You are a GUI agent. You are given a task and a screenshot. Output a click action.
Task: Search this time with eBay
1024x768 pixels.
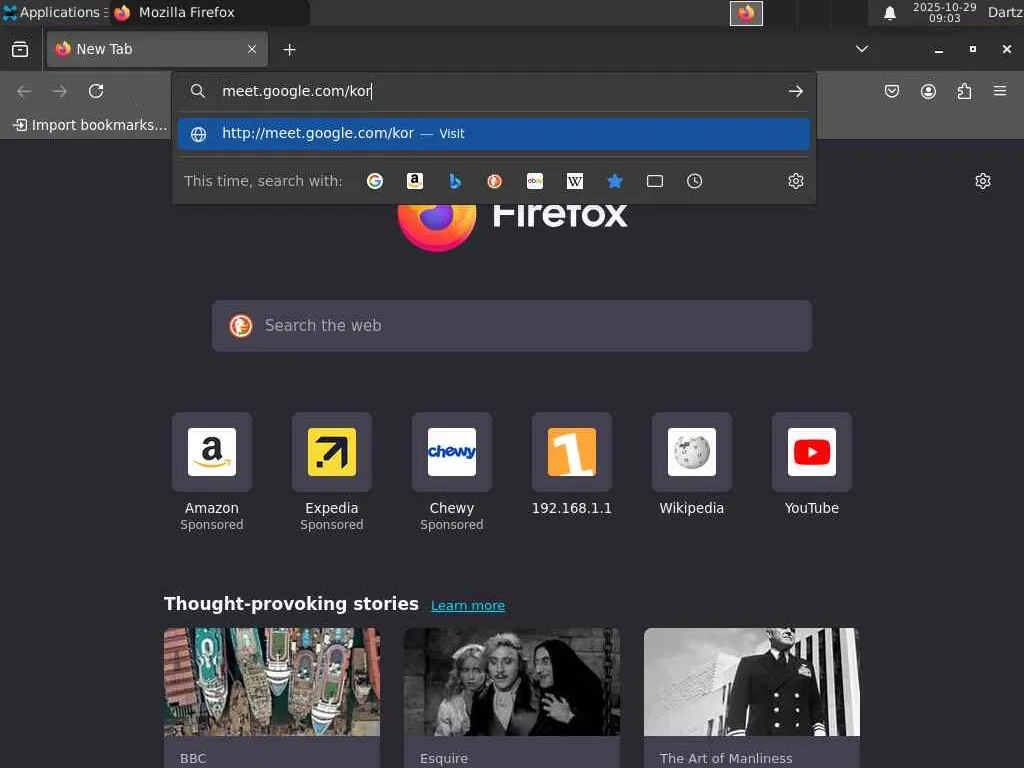click(535, 181)
